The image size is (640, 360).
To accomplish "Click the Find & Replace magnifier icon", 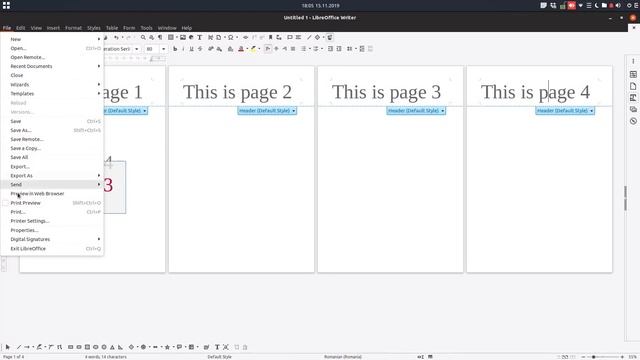I will [143, 37].
